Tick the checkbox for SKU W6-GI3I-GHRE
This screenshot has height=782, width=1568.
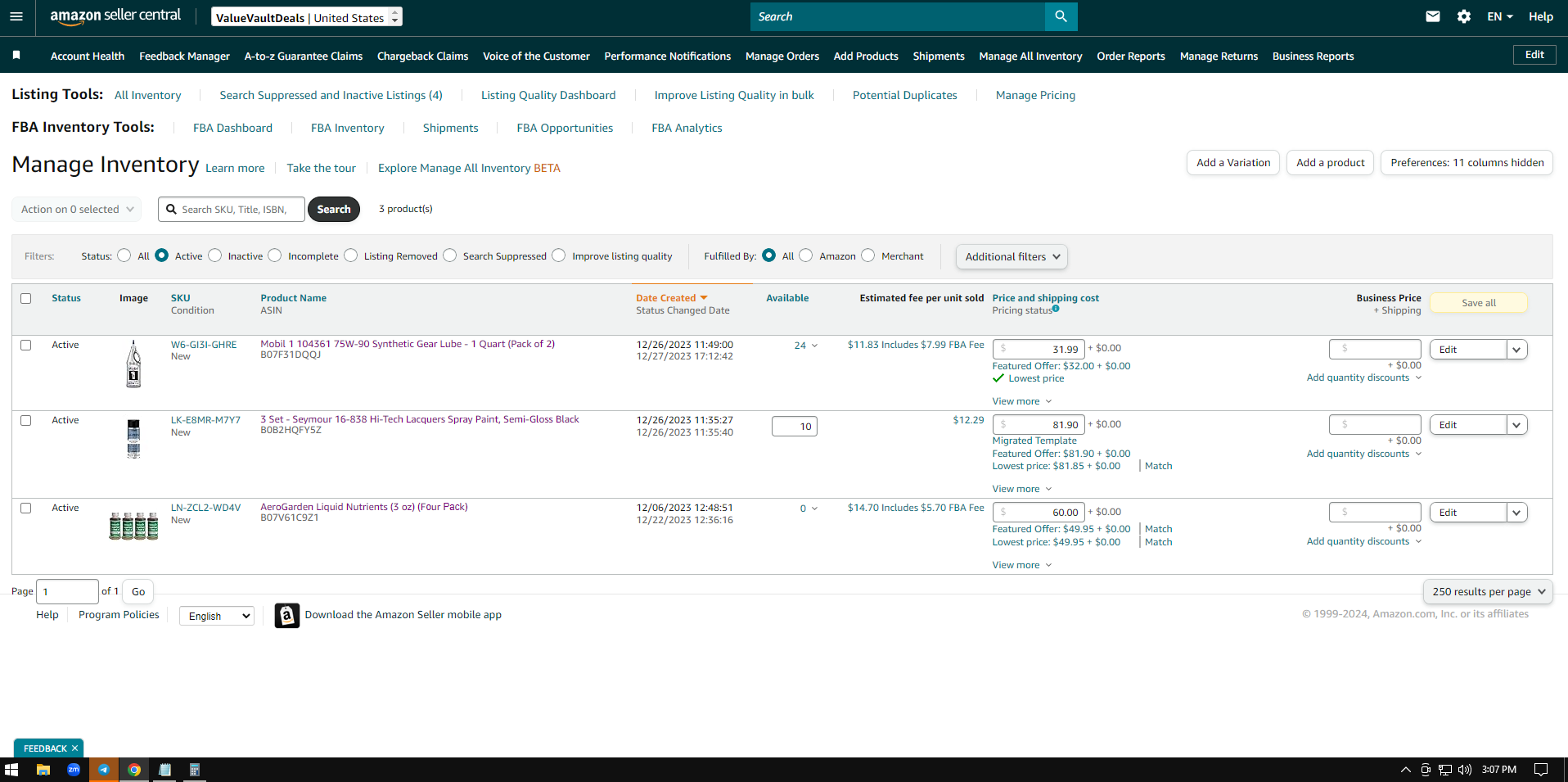click(26, 345)
